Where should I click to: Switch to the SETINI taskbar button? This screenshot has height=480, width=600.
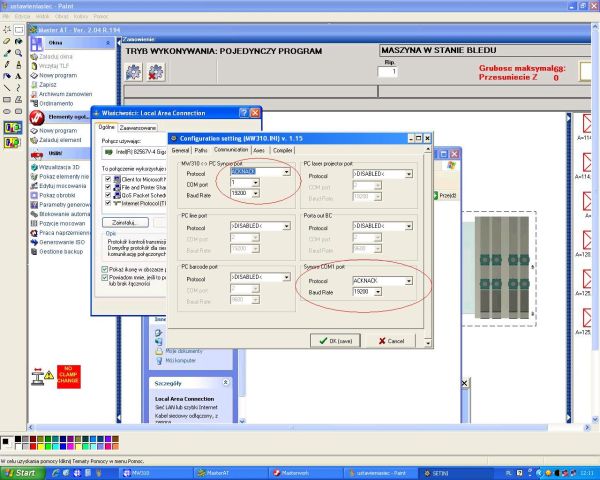click(453, 473)
